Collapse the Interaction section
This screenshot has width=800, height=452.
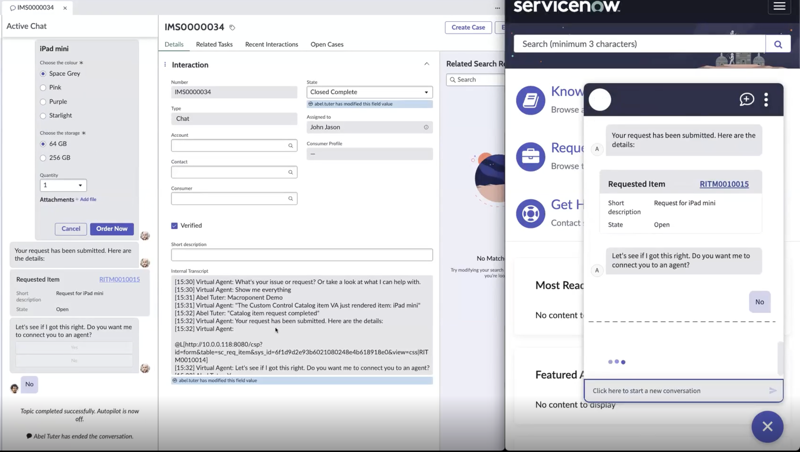tap(427, 64)
